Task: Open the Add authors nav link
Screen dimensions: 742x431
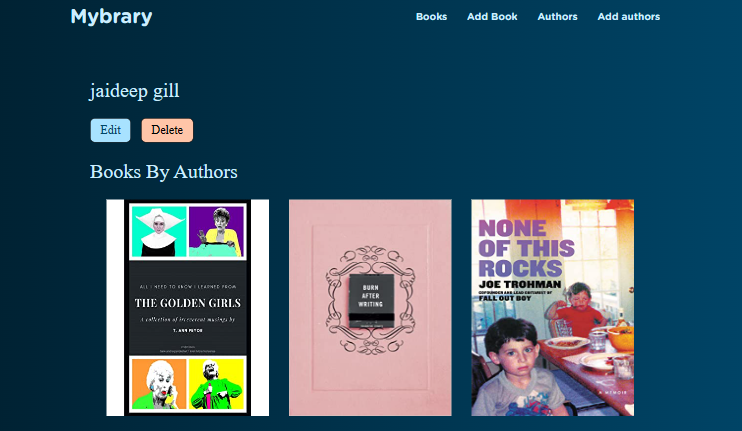Action: pyautogui.click(x=628, y=17)
